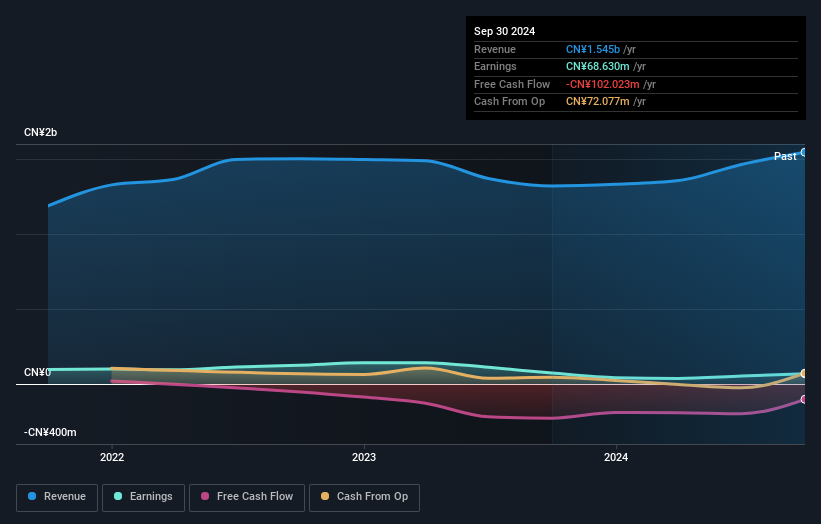Click the teal Earnings legend dot
This screenshot has width=821, height=524.
[118, 496]
